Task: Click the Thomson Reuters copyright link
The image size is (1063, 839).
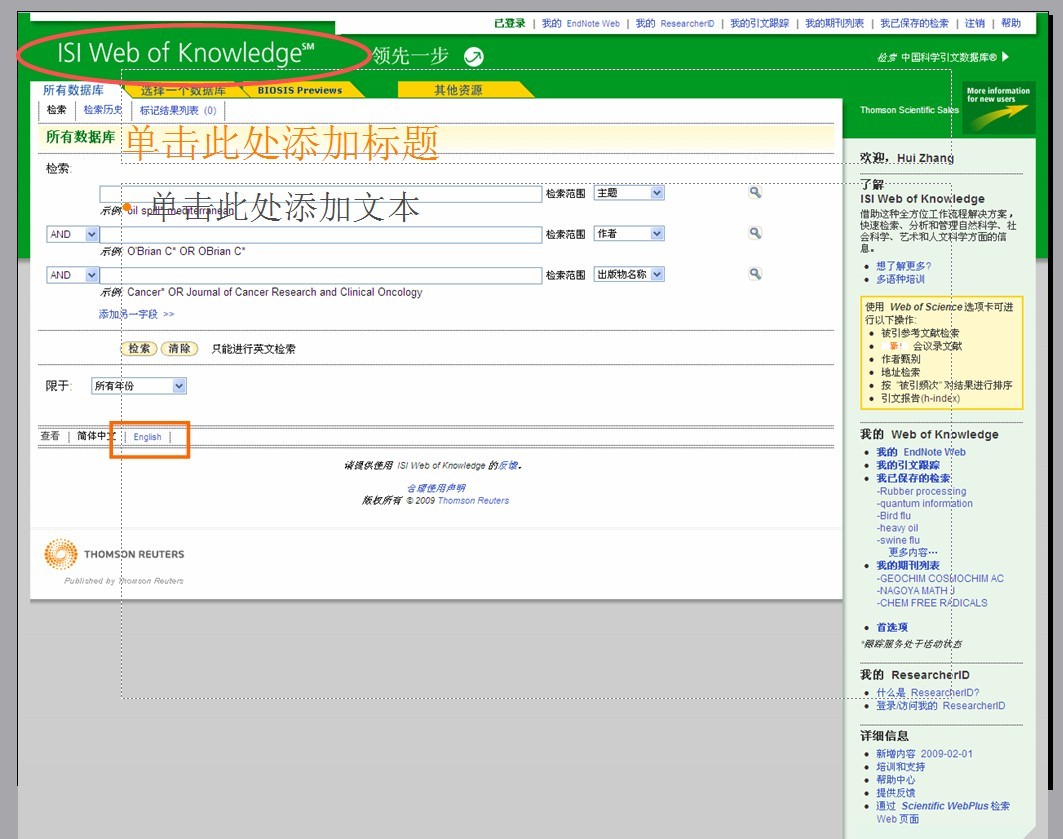Action: 473,500
